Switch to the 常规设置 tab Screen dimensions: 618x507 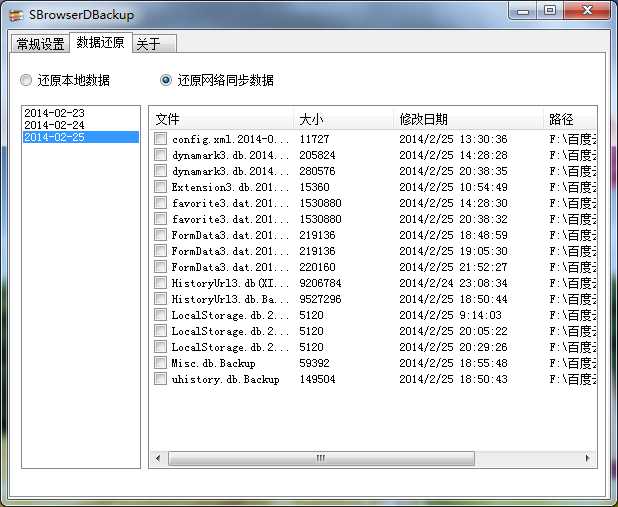(x=40, y=43)
